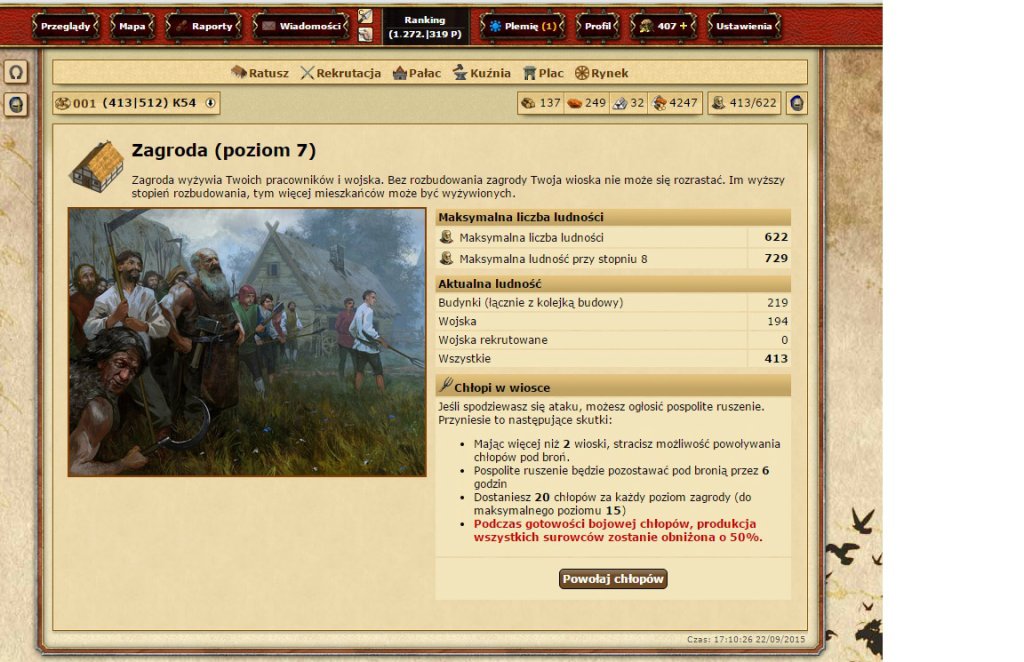Screen dimensions: 1024x662
Task: Click the Wszystkie total value 413
Action: (x=776, y=358)
